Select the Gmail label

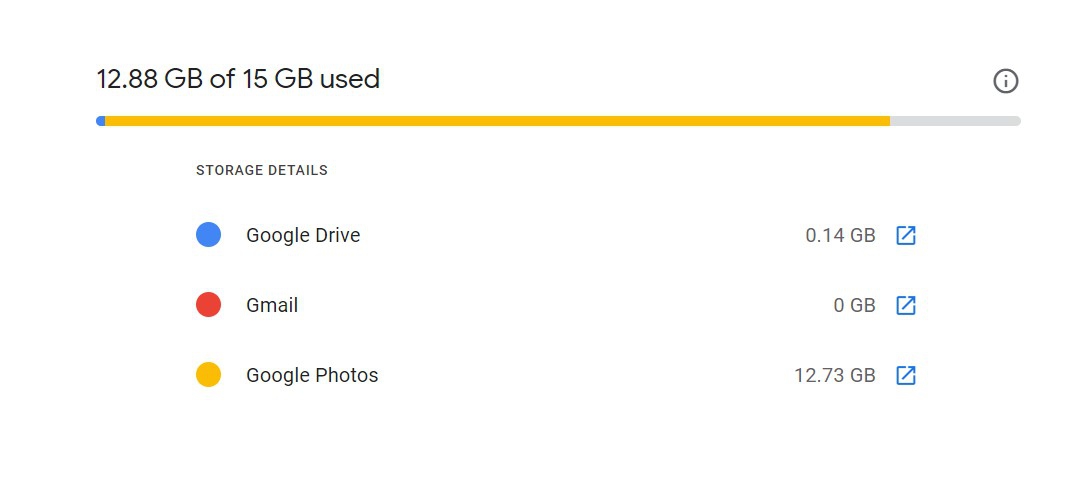(272, 305)
